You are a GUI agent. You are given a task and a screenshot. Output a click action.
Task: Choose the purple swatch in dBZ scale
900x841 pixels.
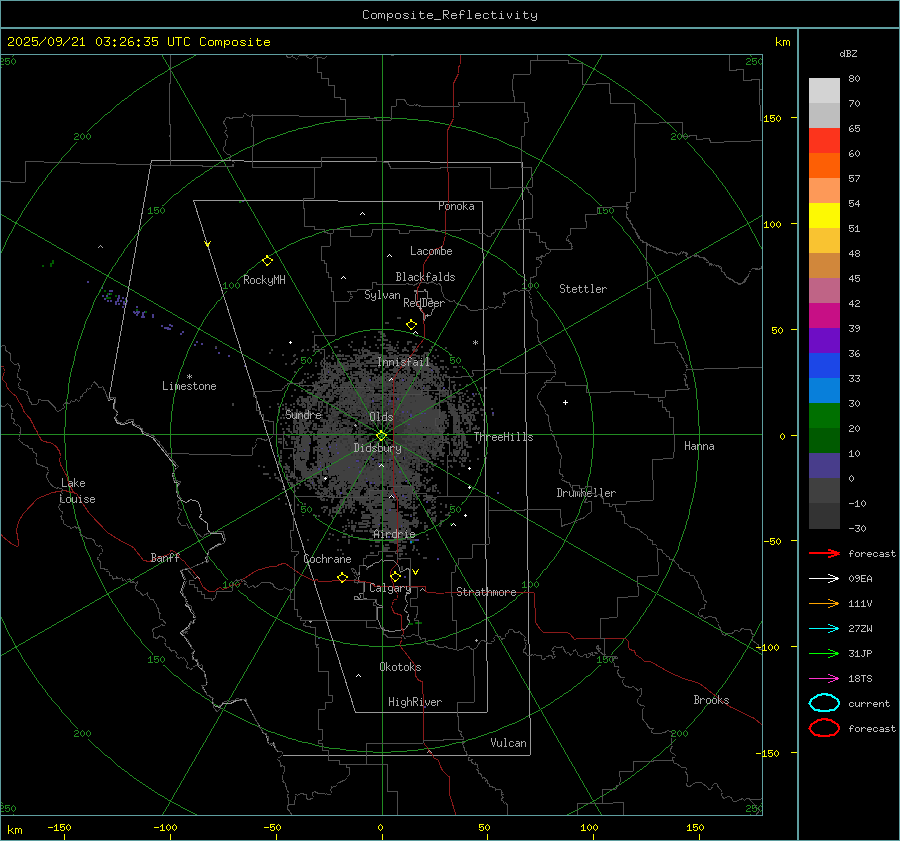pyautogui.click(x=824, y=341)
